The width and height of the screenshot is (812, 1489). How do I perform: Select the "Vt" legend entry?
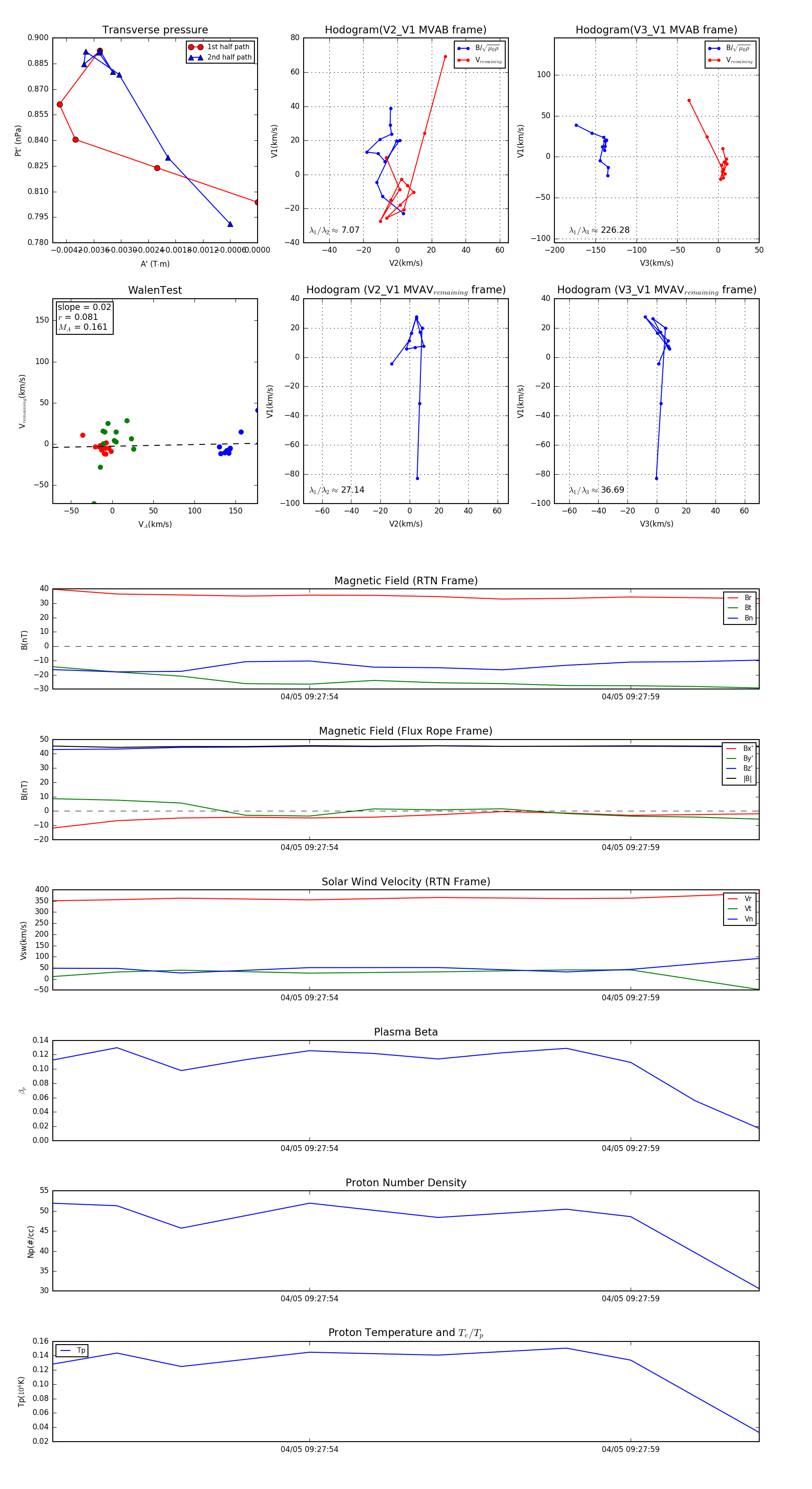[x=740, y=909]
